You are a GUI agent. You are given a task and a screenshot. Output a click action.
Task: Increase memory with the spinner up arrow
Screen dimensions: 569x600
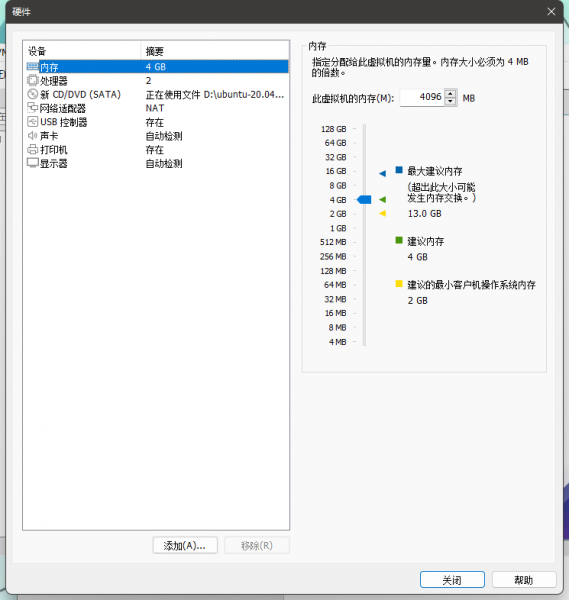(451, 94)
